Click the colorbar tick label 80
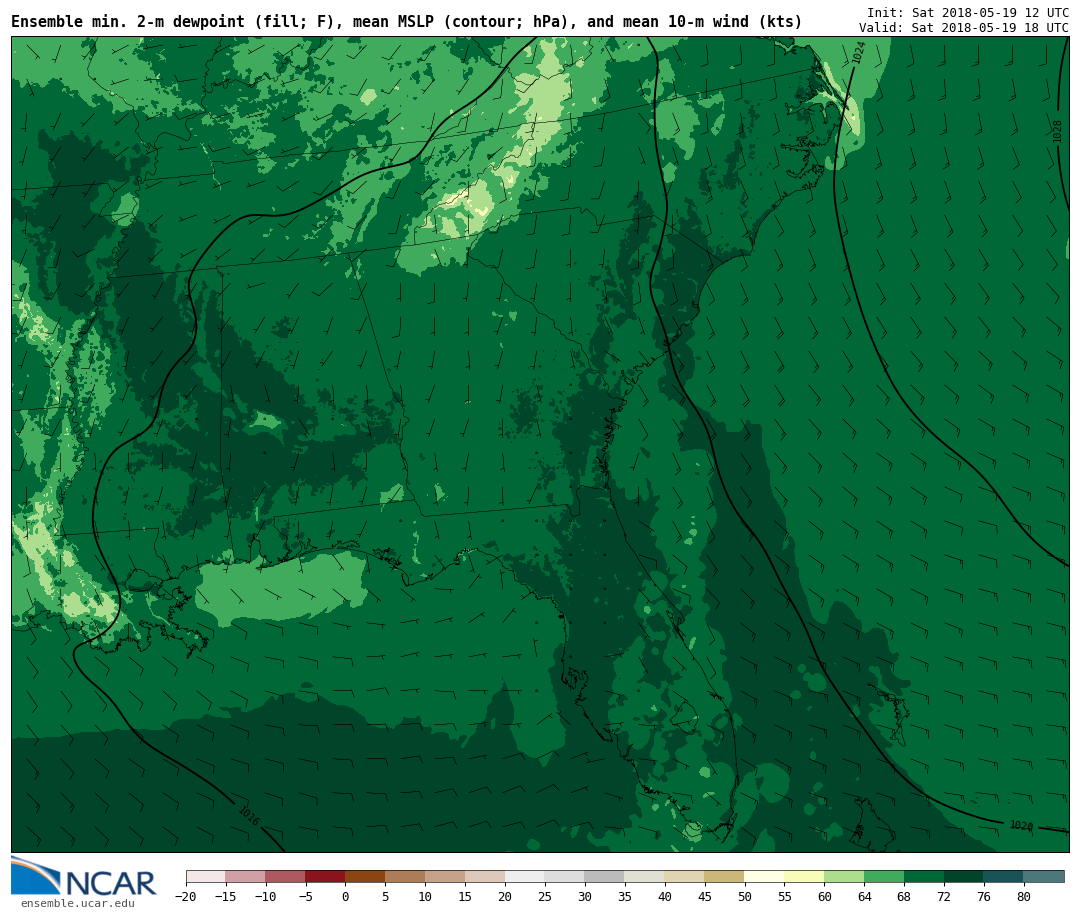Screen dimensions: 1080x915 [x=1024, y=896]
